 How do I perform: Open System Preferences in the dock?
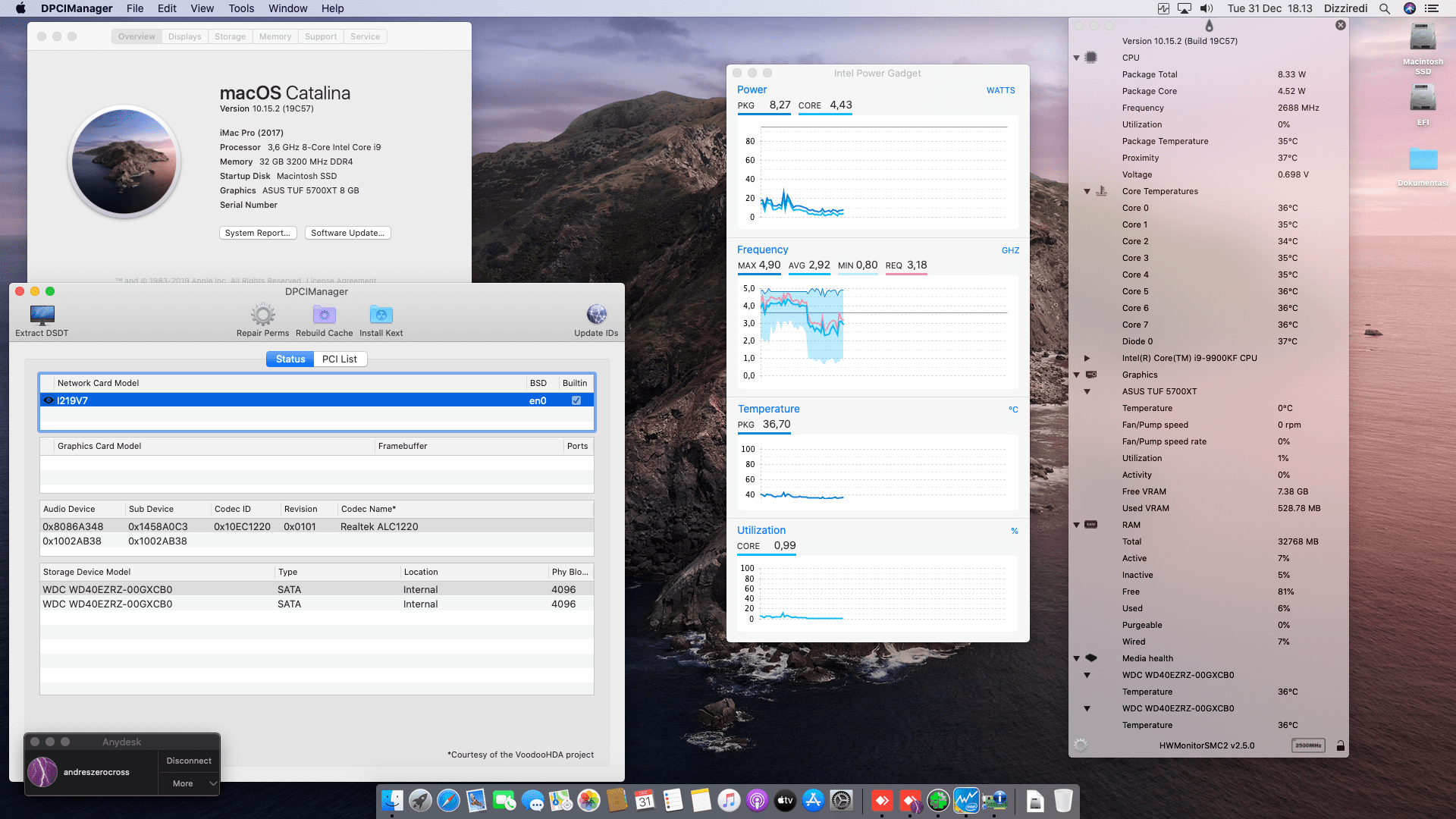click(841, 800)
